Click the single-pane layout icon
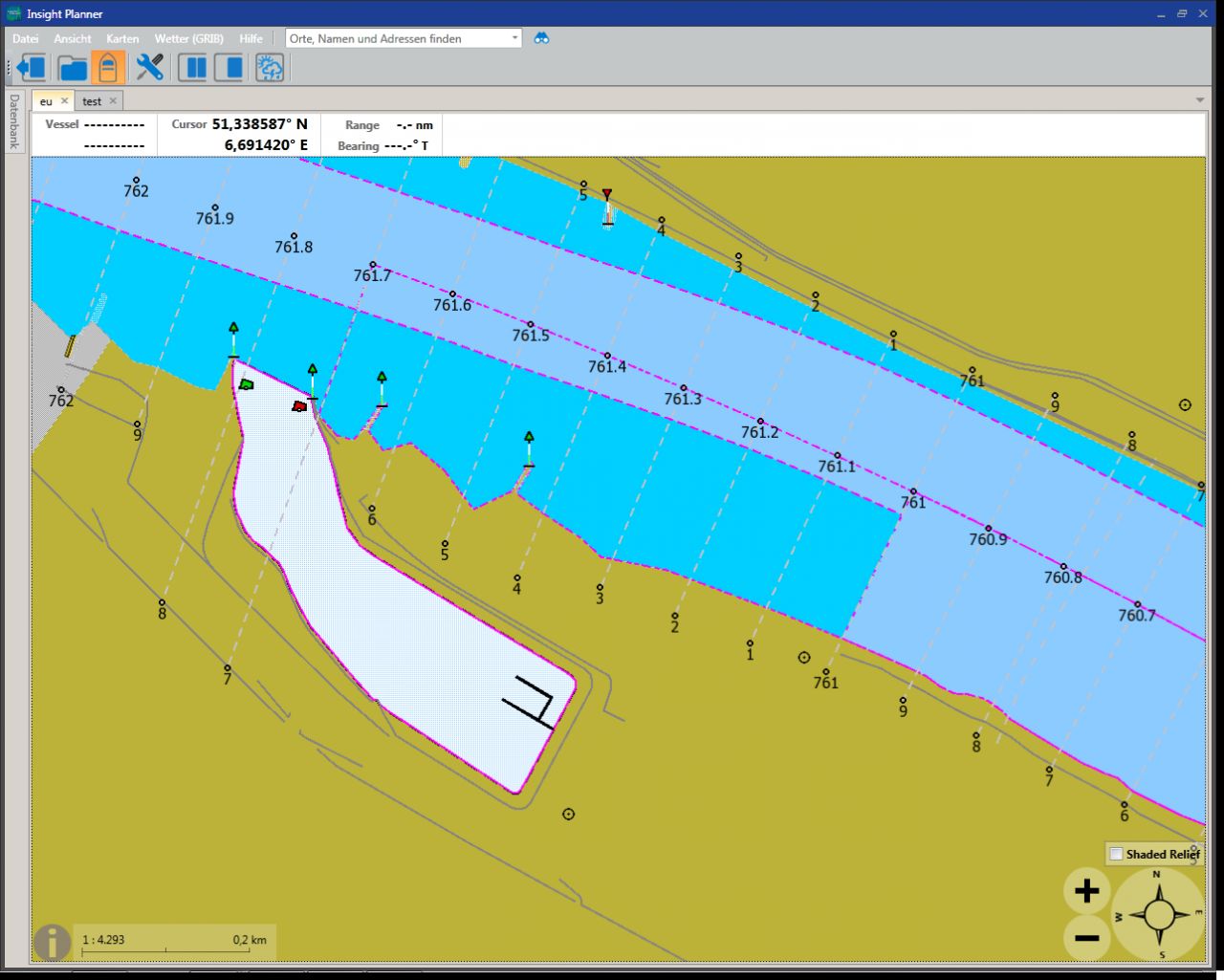Viewport: 1224px width, 980px height. click(x=229, y=68)
